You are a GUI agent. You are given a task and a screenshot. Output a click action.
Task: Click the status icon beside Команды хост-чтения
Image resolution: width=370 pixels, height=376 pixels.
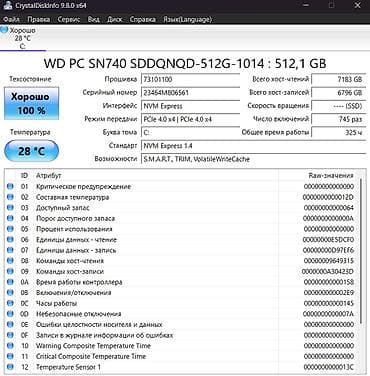coord(10,261)
